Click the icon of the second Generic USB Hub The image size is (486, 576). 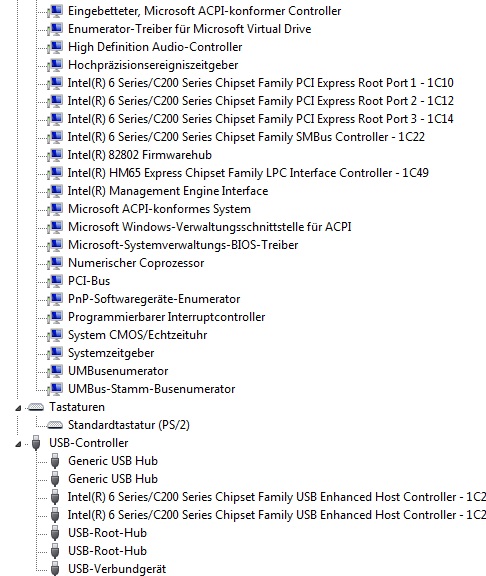coord(55,479)
